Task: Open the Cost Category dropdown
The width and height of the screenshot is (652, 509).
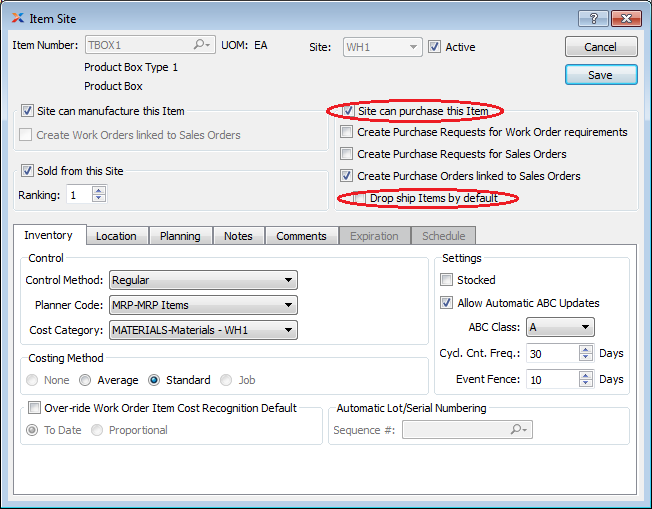Action: click(x=203, y=329)
